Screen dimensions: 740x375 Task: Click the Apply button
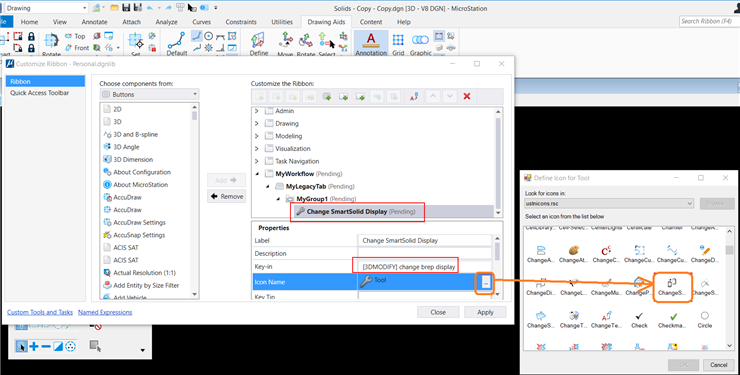tap(485, 312)
